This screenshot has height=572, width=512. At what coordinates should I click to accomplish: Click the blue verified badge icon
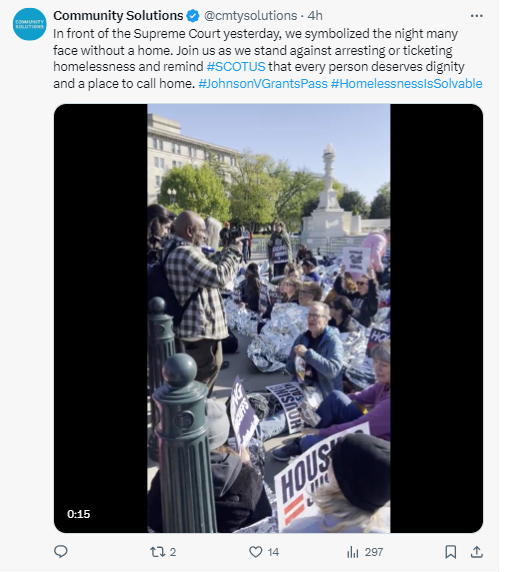click(x=193, y=16)
